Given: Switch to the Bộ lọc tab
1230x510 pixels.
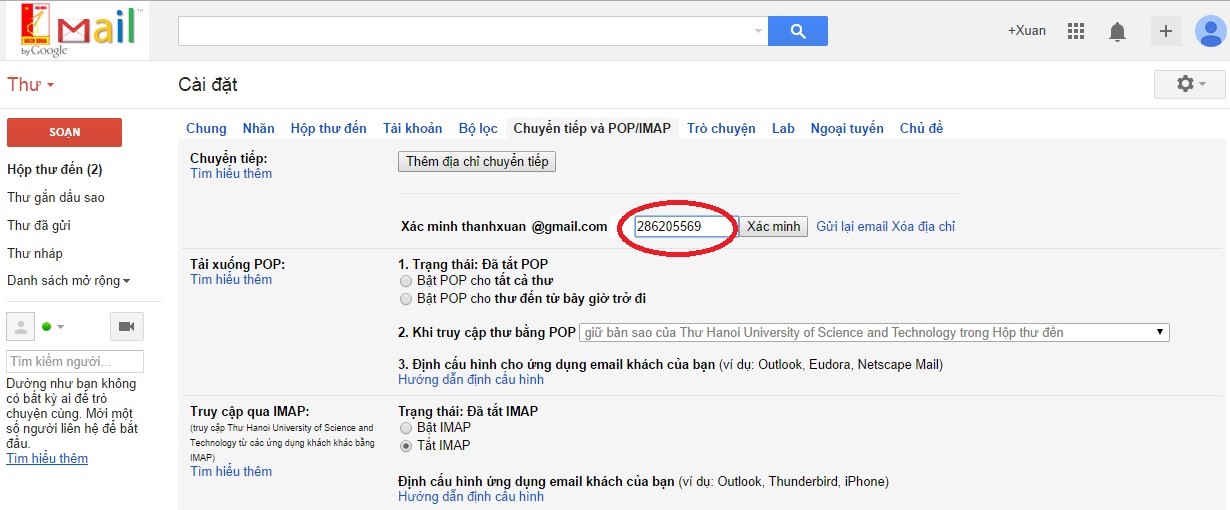Looking at the screenshot, I should pos(478,128).
